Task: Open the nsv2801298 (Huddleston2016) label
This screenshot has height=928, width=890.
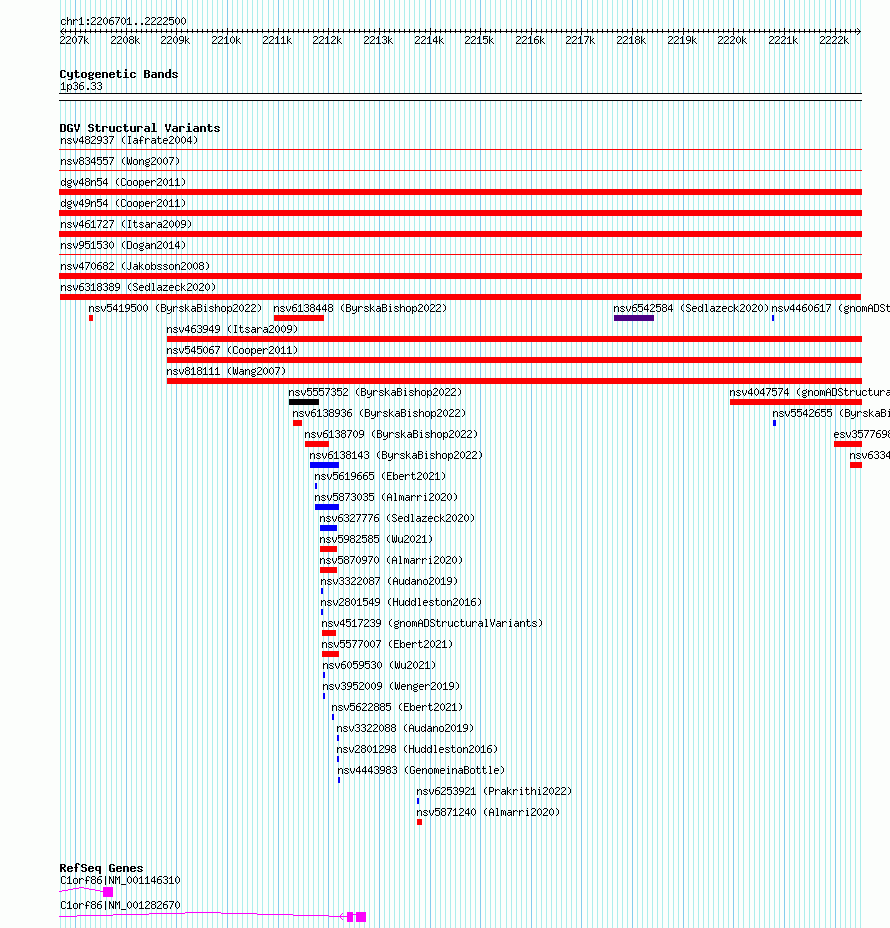Action: [417, 749]
